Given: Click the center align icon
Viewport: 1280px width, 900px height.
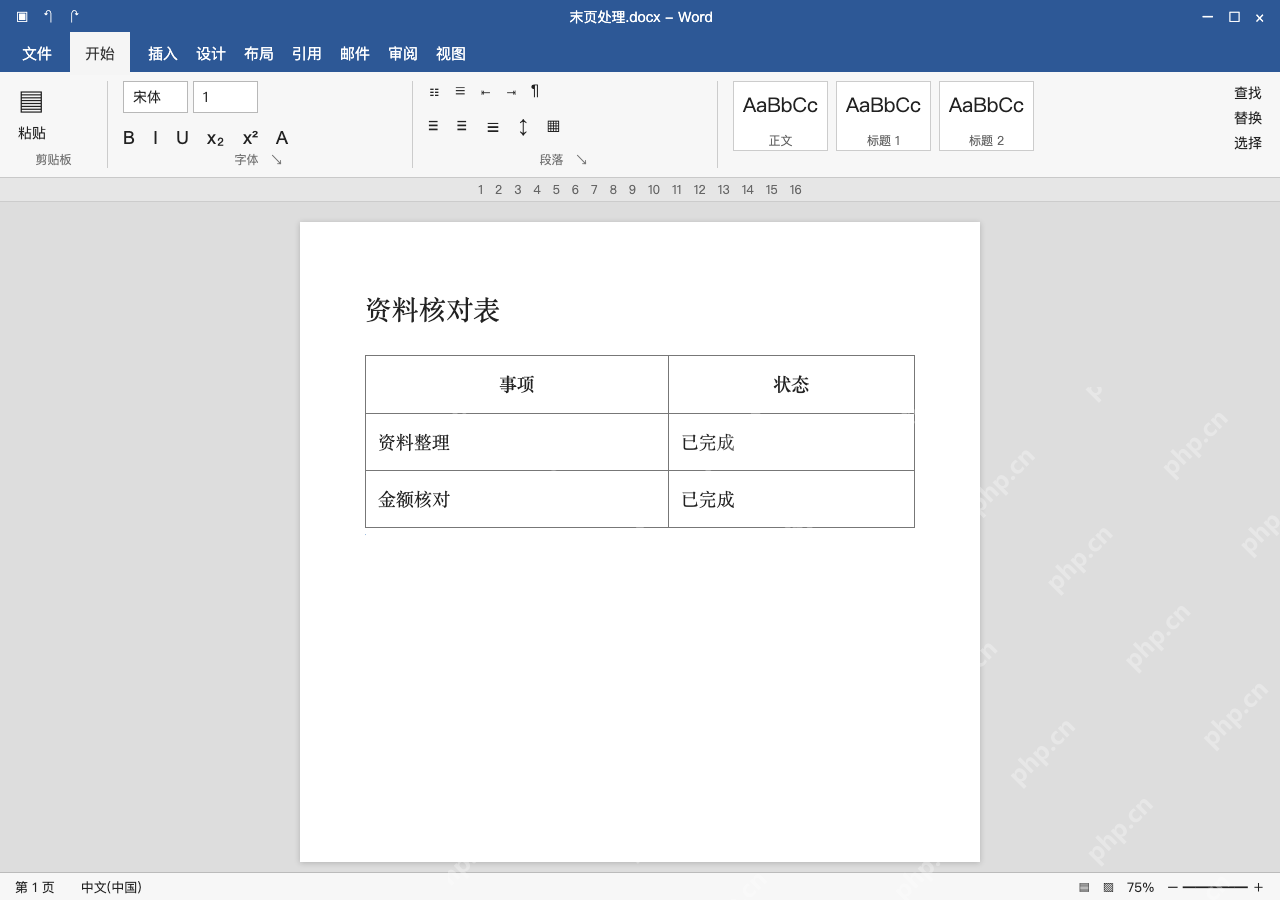Looking at the screenshot, I should click(x=461, y=126).
